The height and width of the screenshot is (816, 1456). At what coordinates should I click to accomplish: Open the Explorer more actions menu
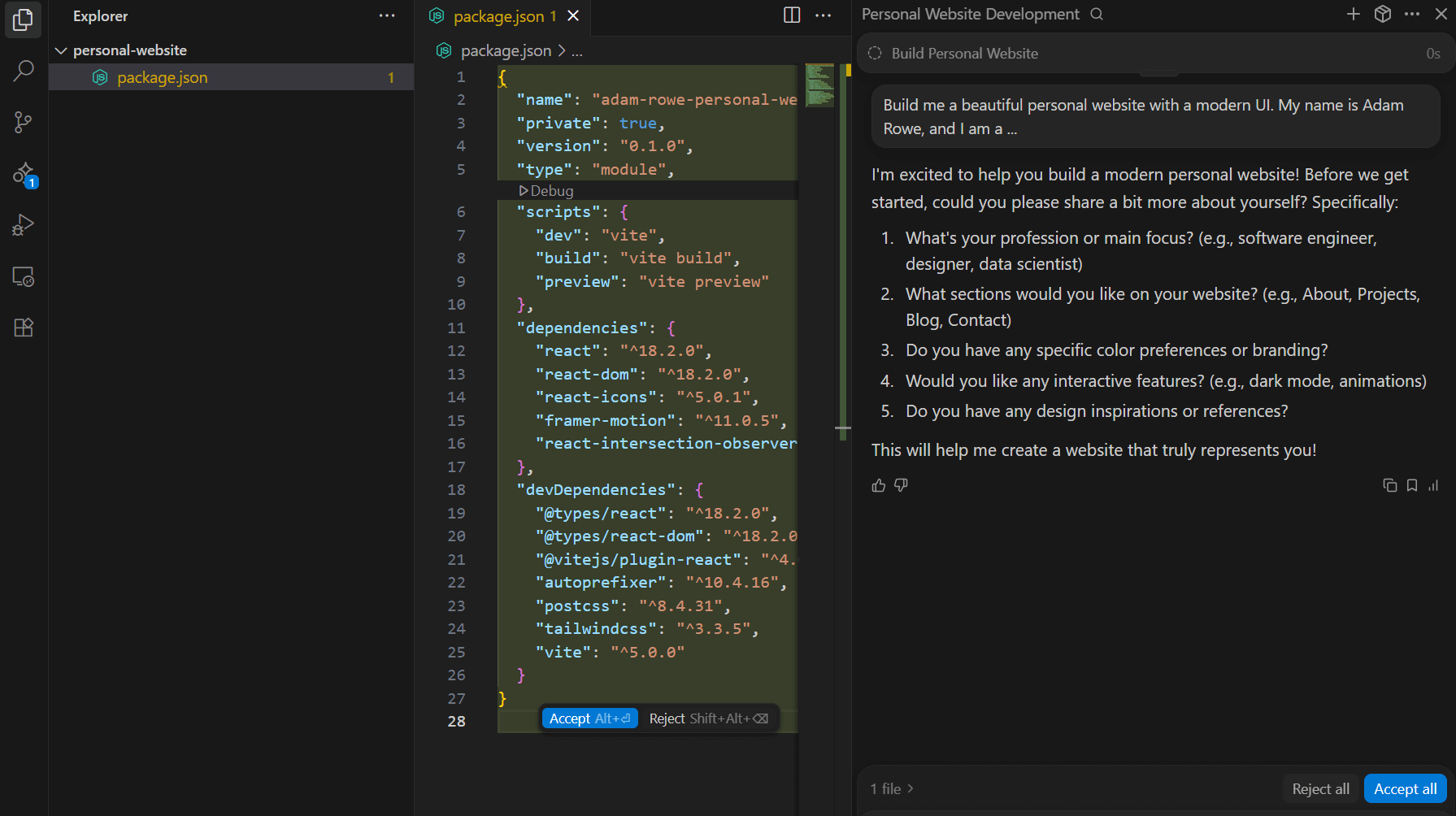[387, 15]
